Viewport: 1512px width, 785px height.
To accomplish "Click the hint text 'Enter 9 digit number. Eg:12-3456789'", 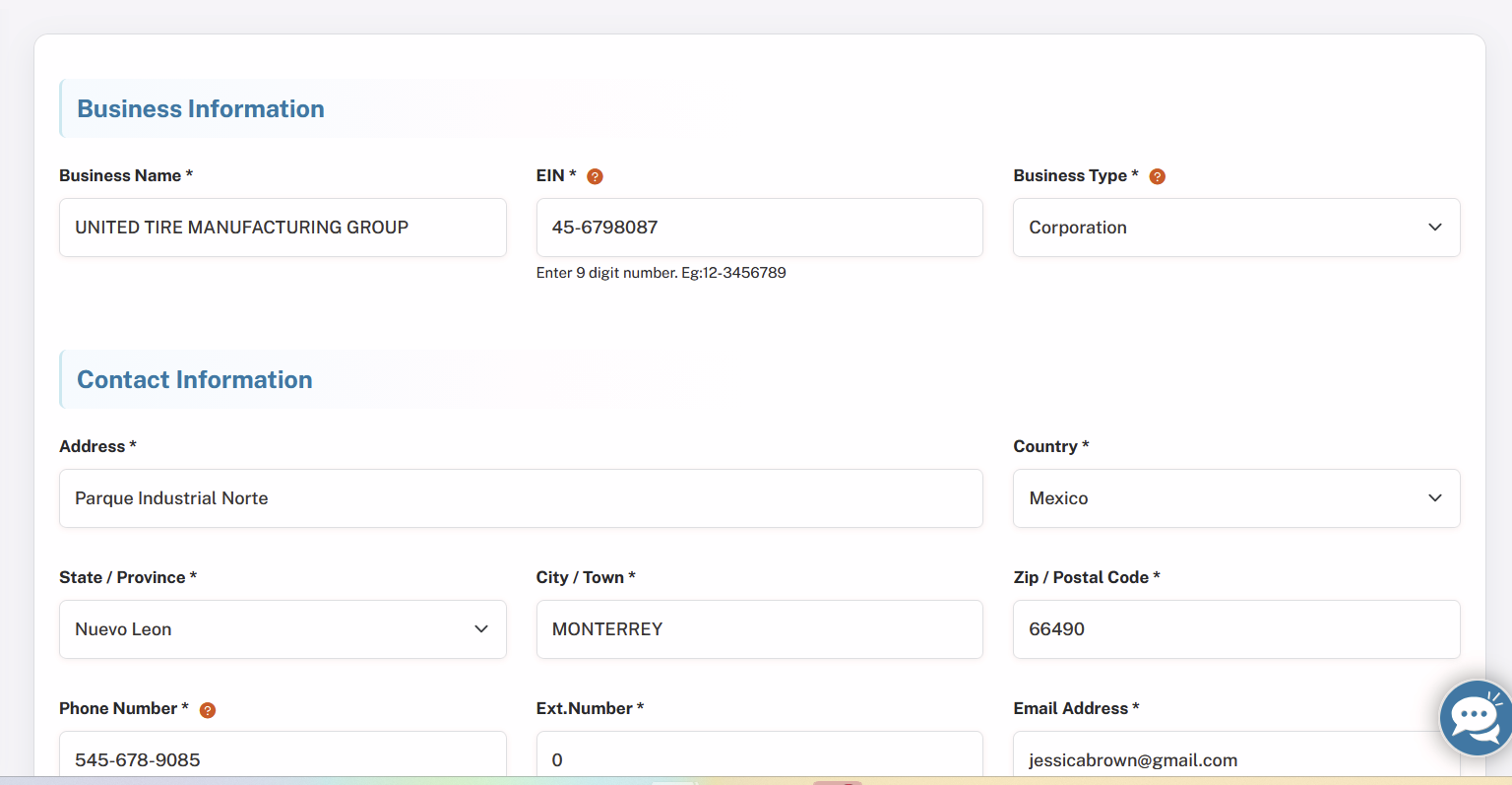I will [x=661, y=273].
